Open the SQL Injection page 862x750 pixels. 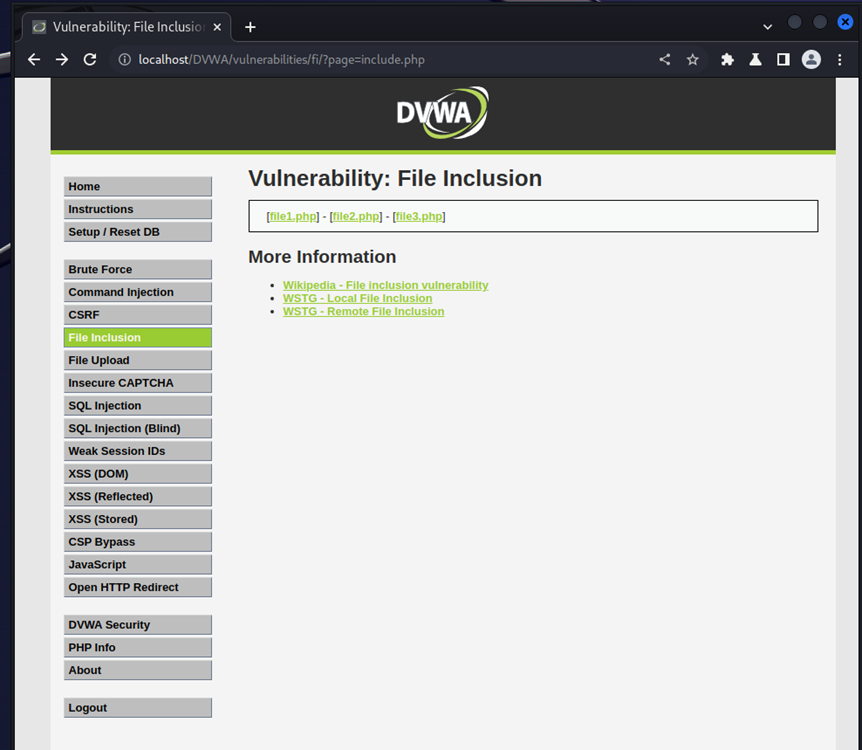[x=137, y=405]
